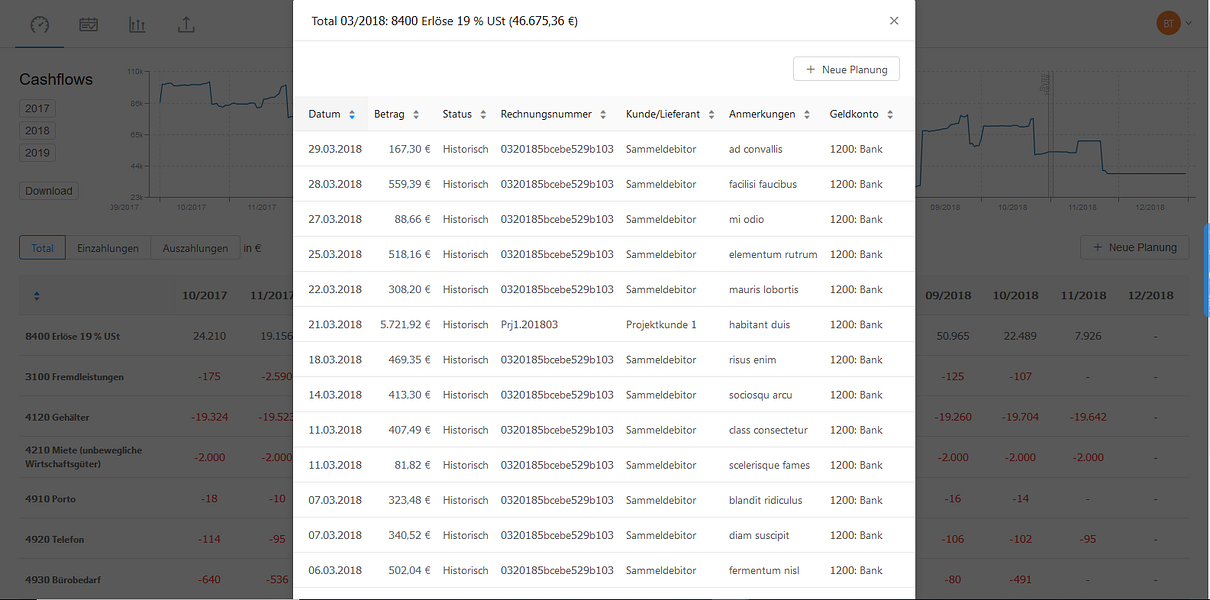
Task: Click Projektkunde 1 customer cell
Action: coord(661,324)
